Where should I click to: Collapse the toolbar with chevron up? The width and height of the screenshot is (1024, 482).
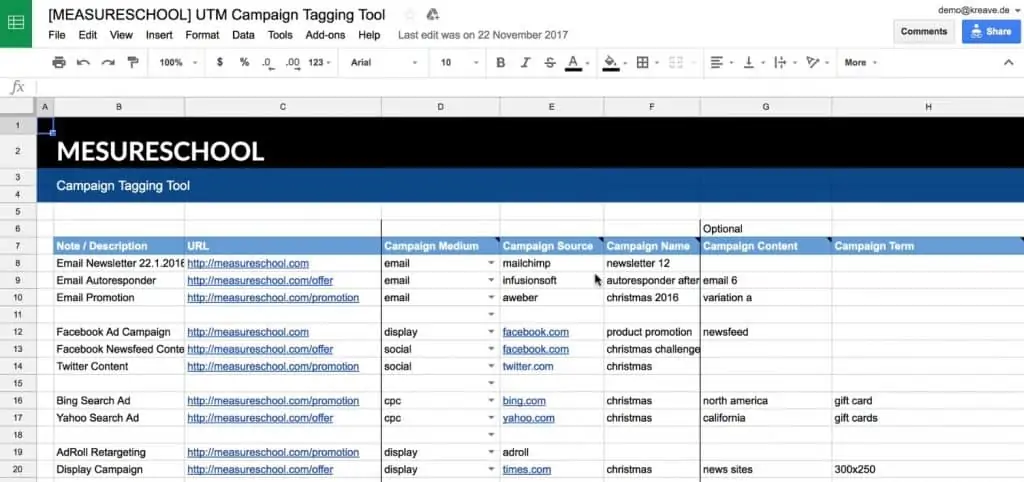tap(1007, 63)
